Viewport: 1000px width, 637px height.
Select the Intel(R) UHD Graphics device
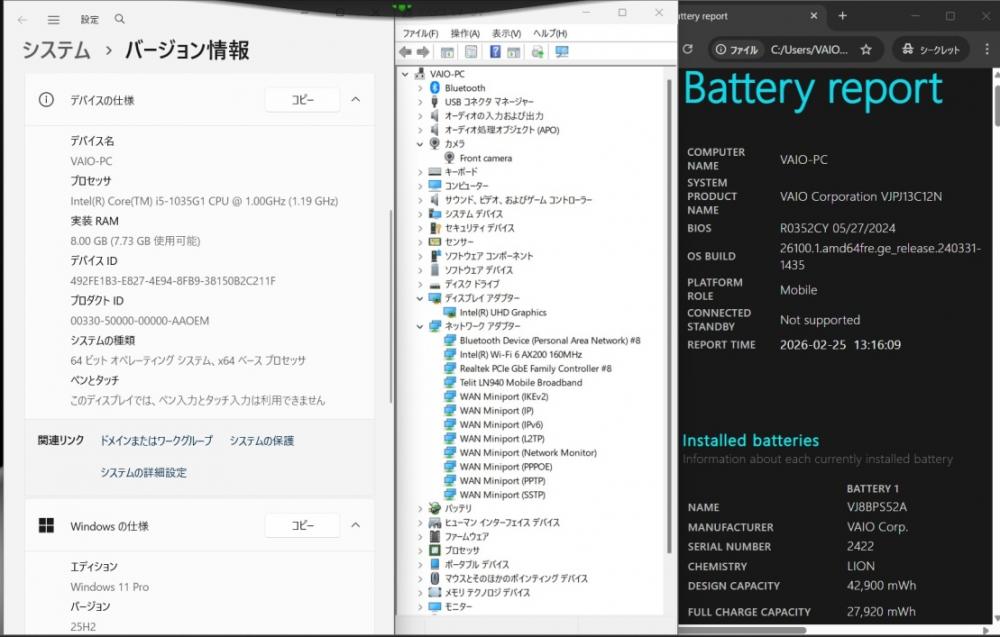click(502, 312)
